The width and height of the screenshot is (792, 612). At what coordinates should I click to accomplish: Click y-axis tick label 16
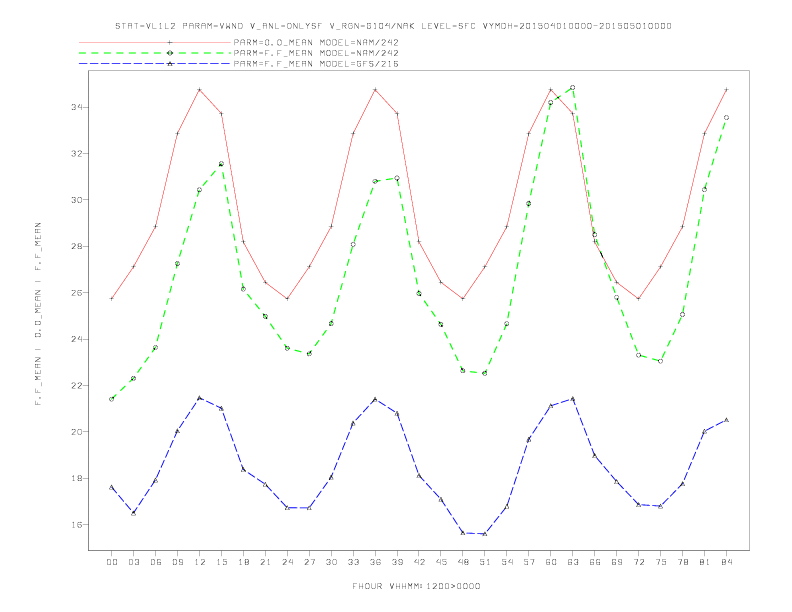(77, 525)
